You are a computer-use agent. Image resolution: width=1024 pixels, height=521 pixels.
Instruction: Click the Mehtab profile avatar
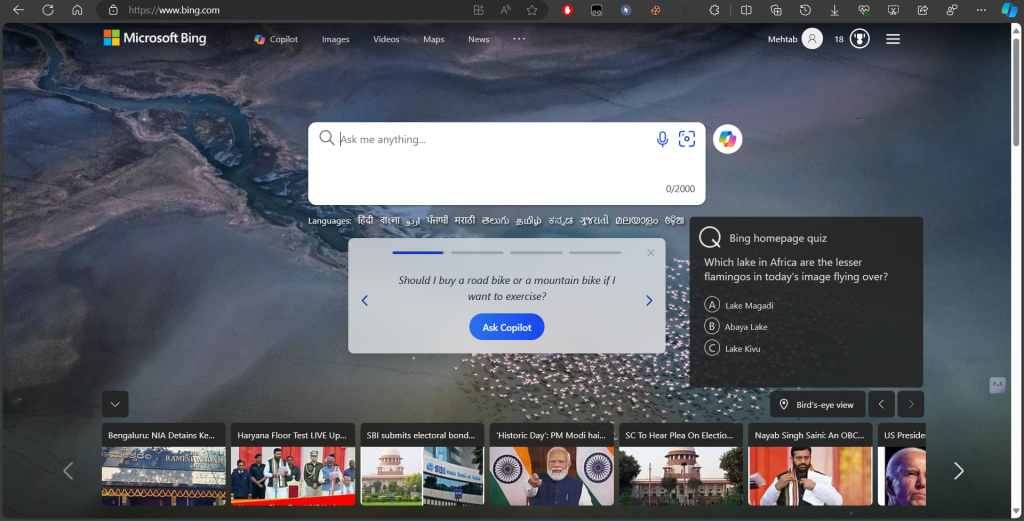(812, 39)
